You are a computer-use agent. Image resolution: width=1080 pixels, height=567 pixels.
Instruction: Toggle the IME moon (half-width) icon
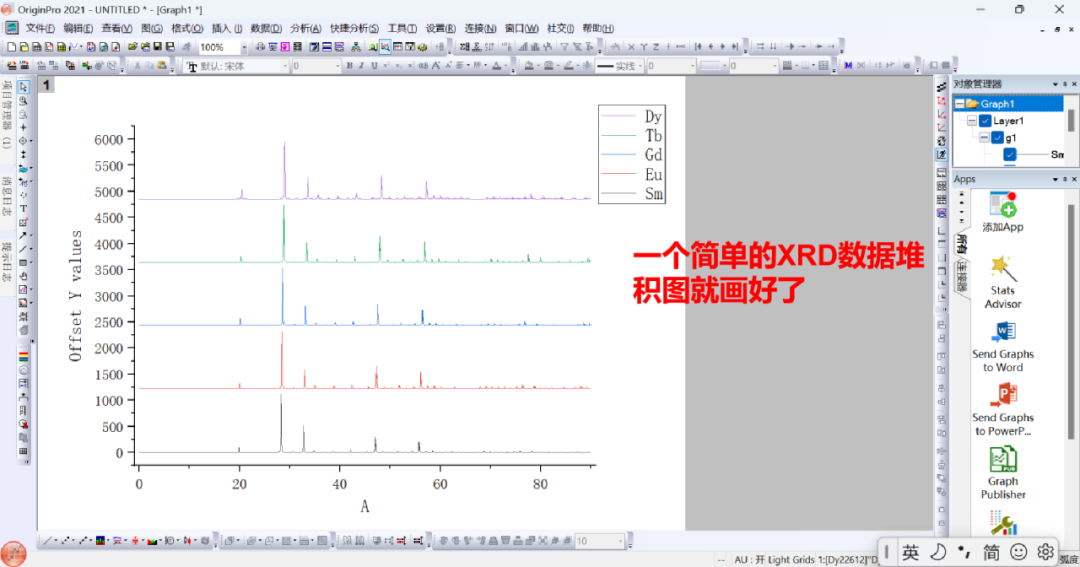pyautogui.click(x=937, y=552)
